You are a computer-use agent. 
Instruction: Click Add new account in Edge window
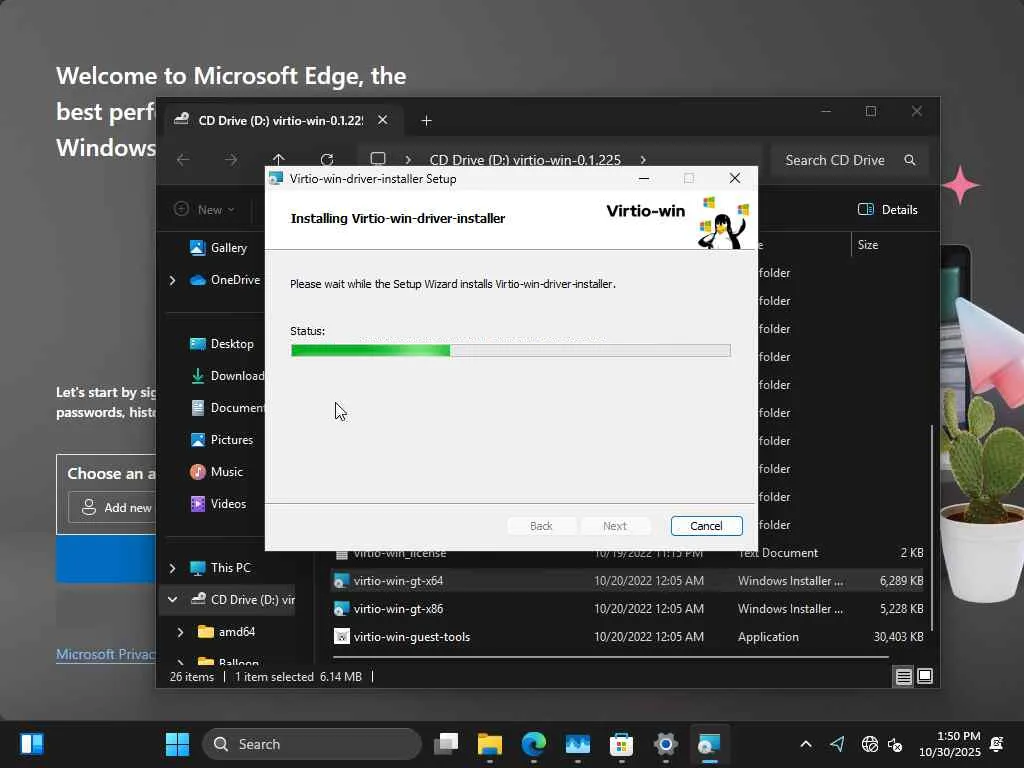pos(112,507)
